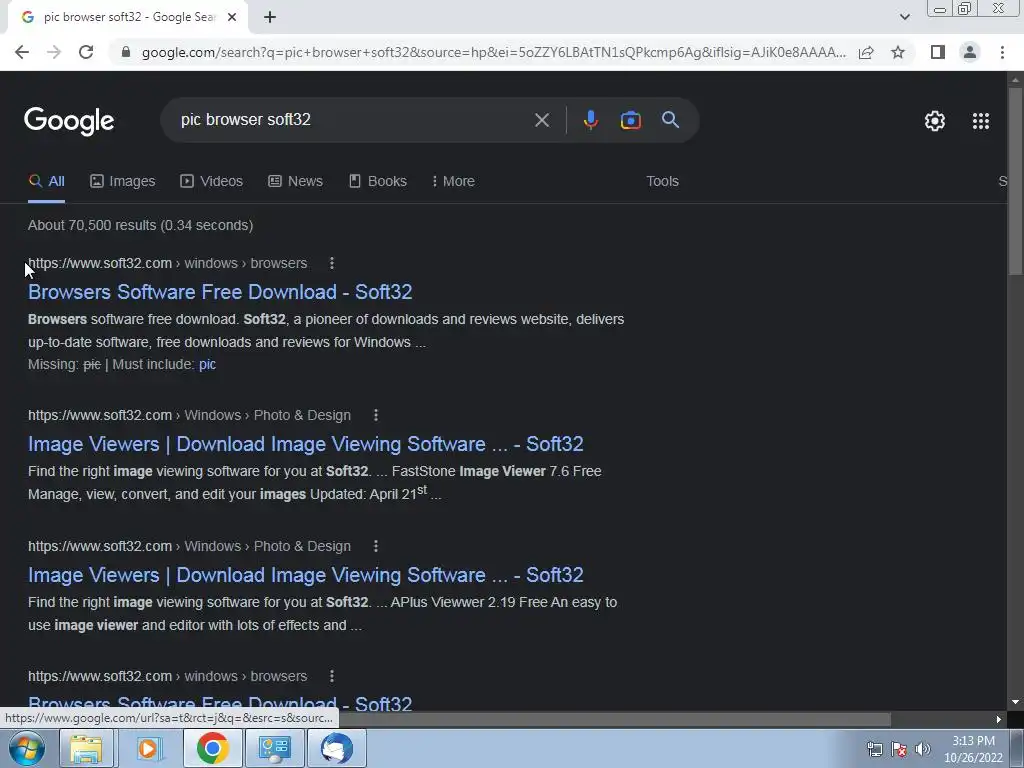Launch Windows Media Player from taskbar

[149, 748]
